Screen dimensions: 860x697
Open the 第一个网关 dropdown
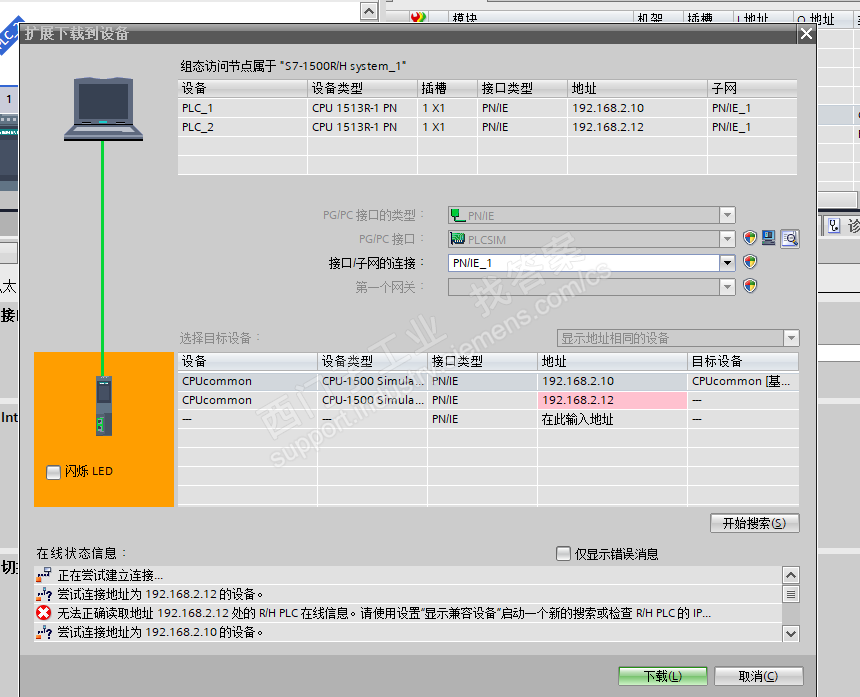pyautogui.click(x=727, y=287)
